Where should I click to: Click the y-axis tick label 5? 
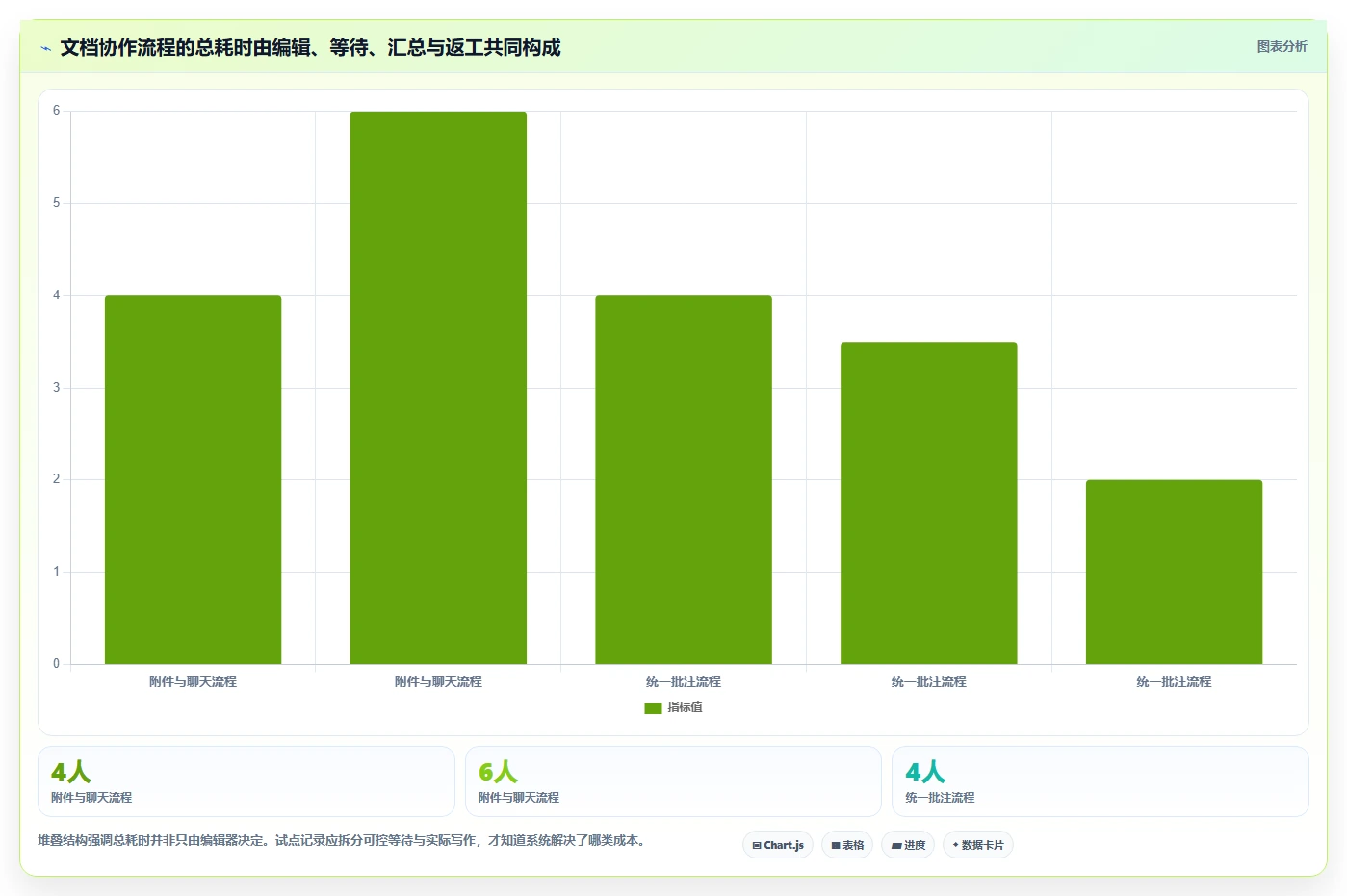[x=56, y=203]
